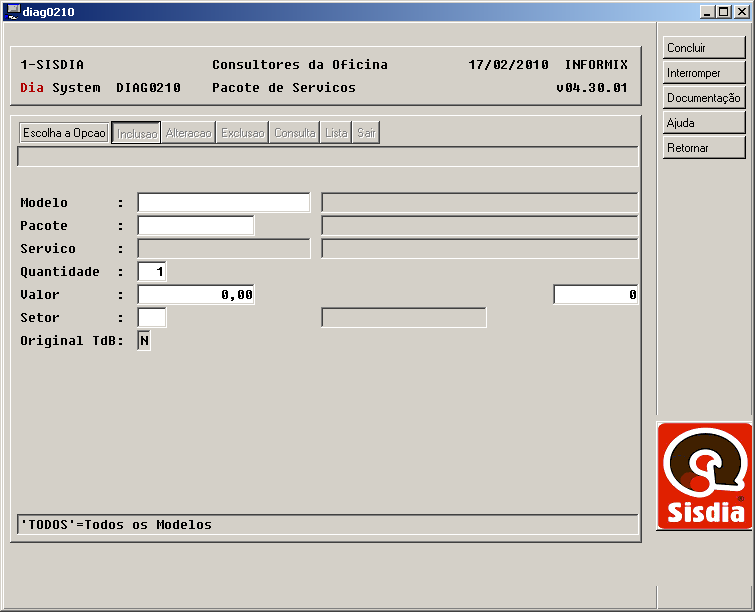Minimize the diag0210 window
Image resolution: width=755 pixels, height=612 pixels.
[707, 12]
